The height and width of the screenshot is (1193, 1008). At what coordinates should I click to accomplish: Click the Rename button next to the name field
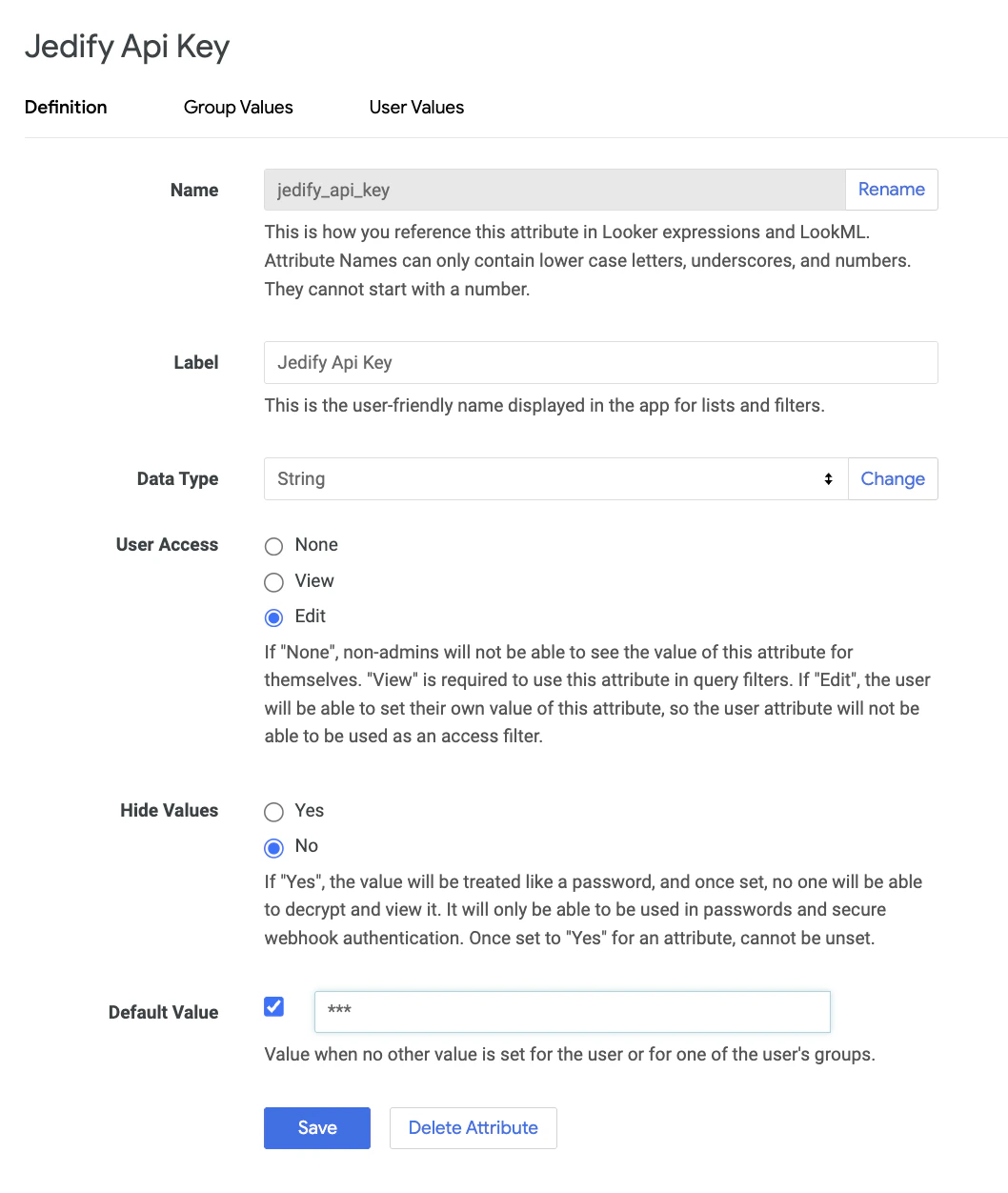pos(890,190)
